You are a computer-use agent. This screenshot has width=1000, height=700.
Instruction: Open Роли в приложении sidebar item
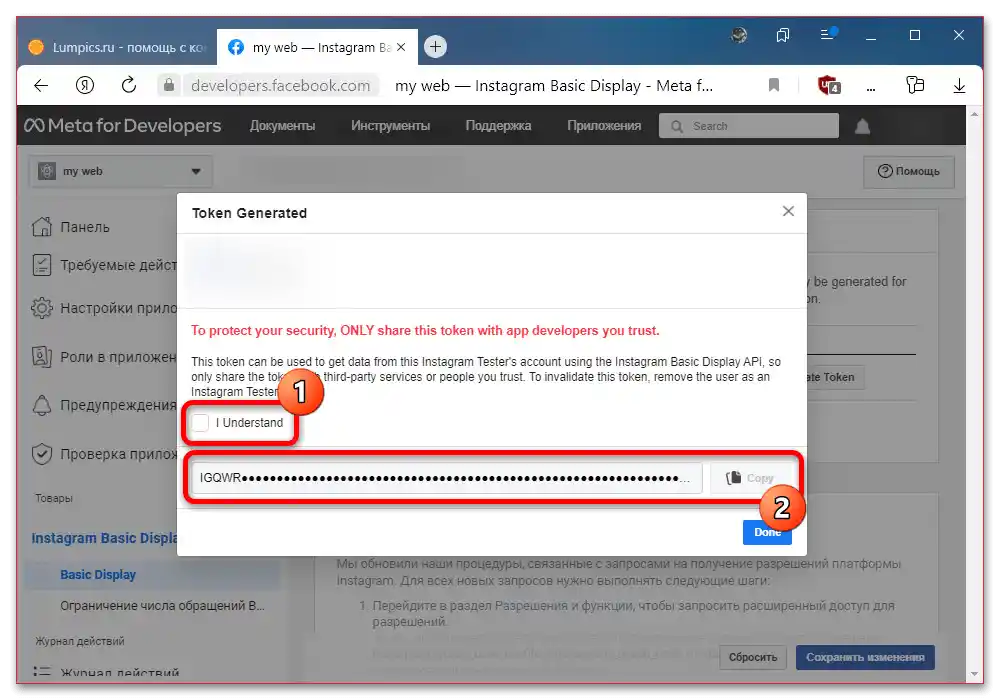coord(104,356)
